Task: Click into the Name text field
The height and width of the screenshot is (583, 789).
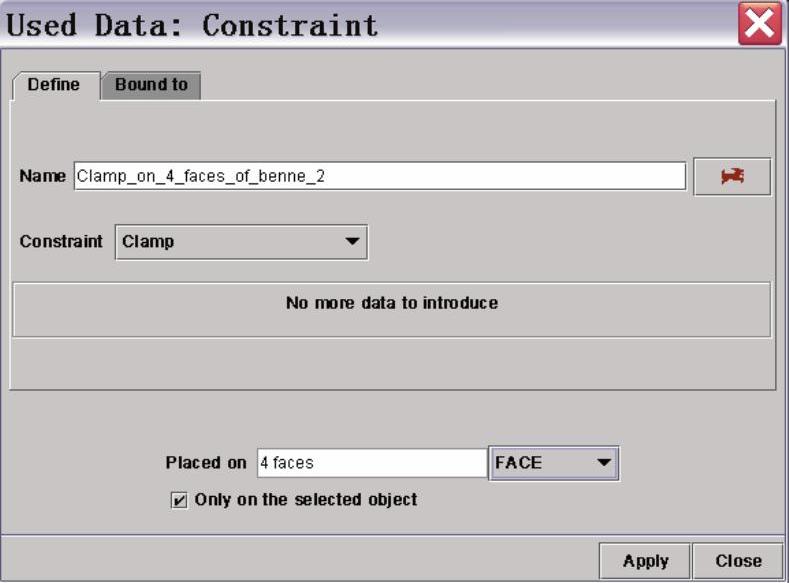Action: (x=380, y=177)
